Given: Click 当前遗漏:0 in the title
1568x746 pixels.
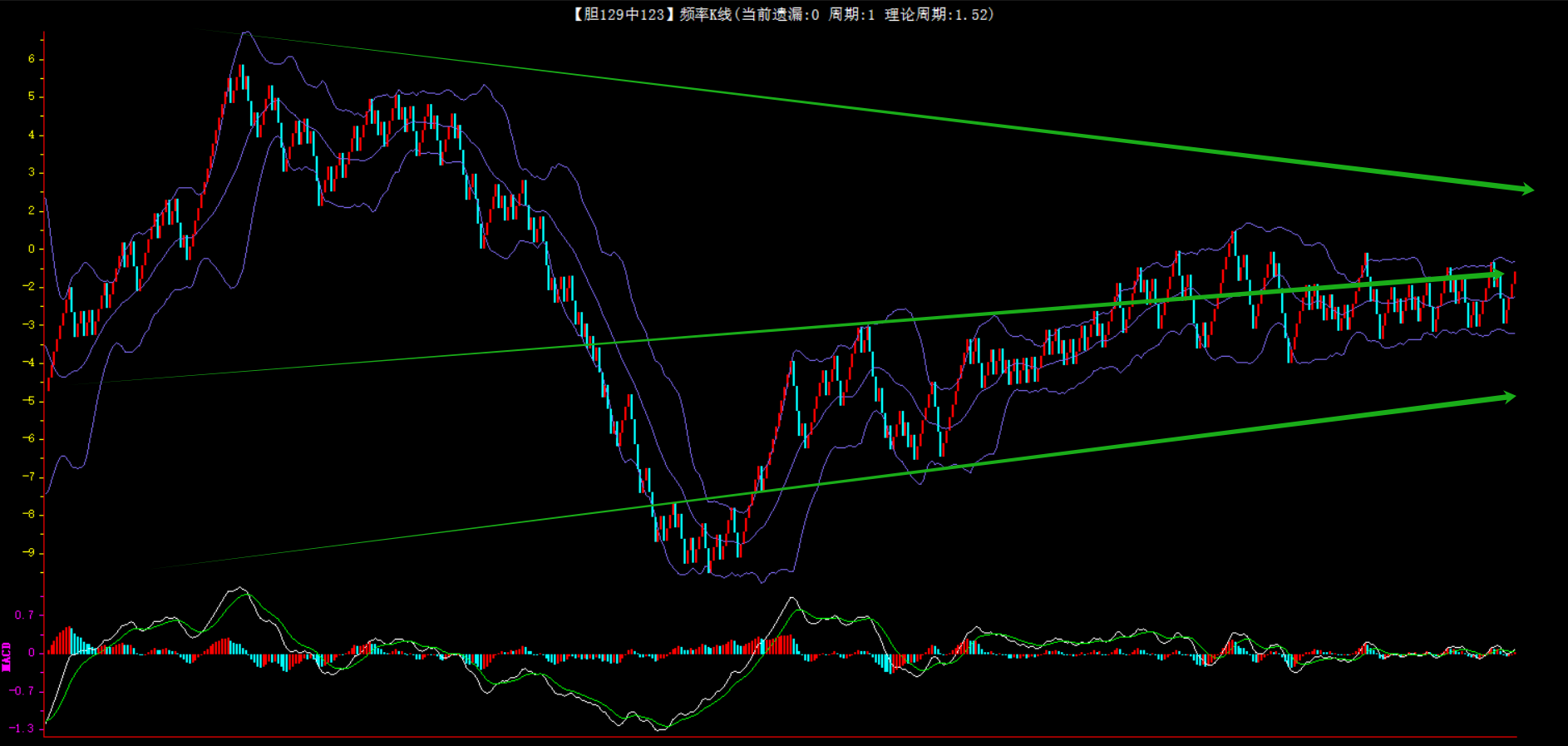Looking at the screenshot, I should pyautogui.click(x=780, y=14).
